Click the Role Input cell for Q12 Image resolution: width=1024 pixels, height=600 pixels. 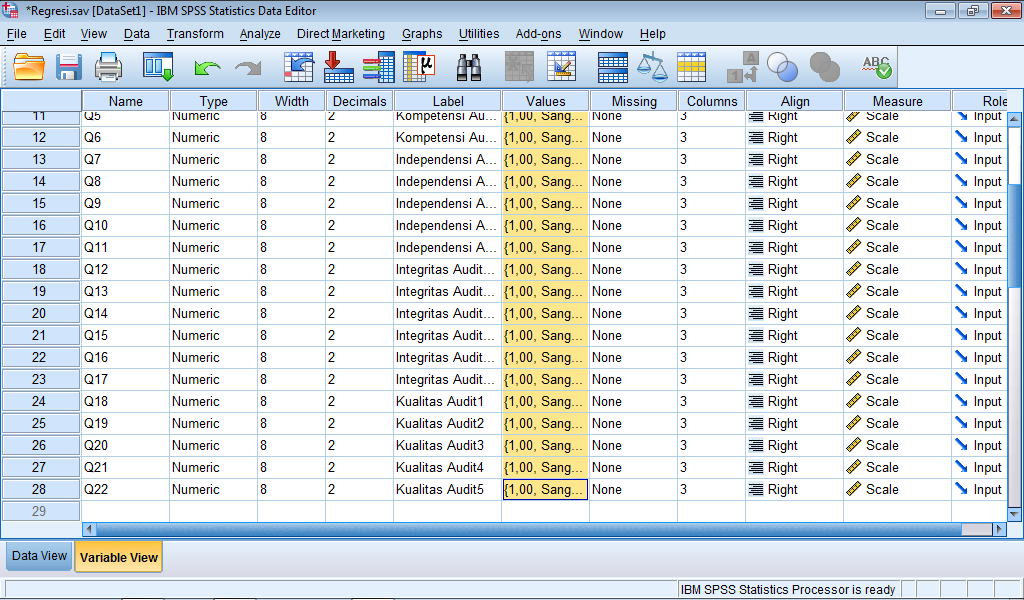pyautogui.click(x=980, y=270)
